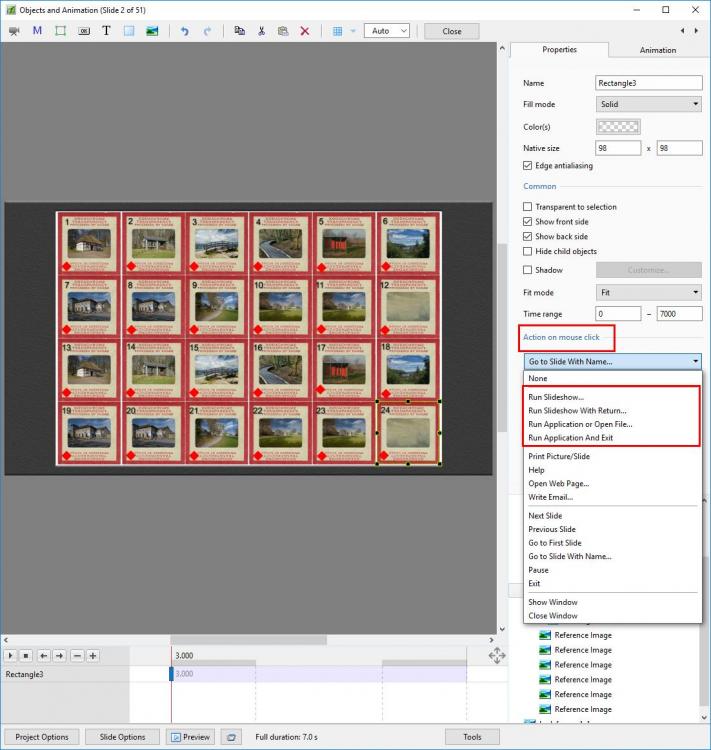Click the Slide Options button
Screen dimensions: 711x750
[x=122, y=737]
